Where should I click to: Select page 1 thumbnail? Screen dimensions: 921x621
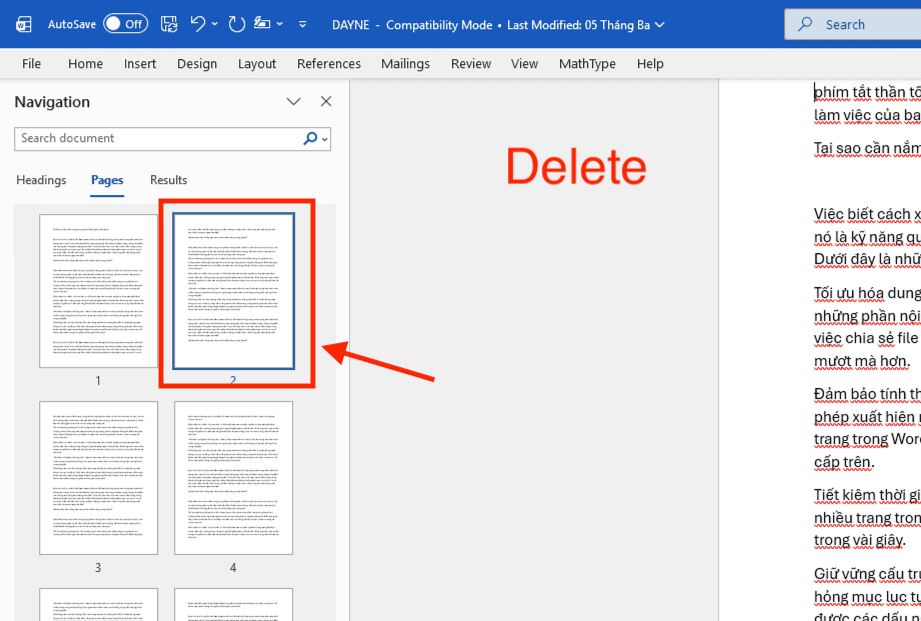click(98, 291)
